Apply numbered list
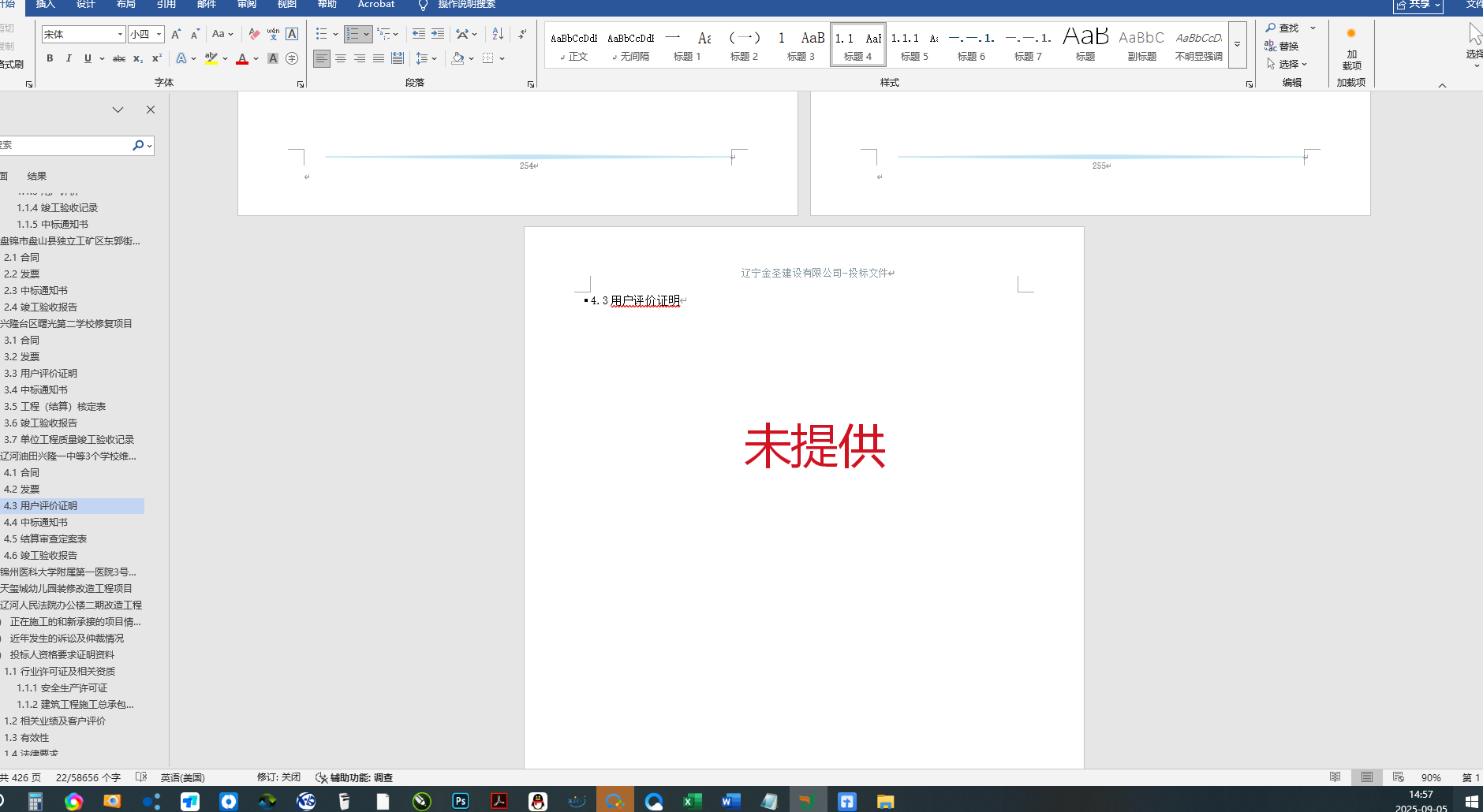This screenshot has height=812, width=1483. [x=353, y=34]
